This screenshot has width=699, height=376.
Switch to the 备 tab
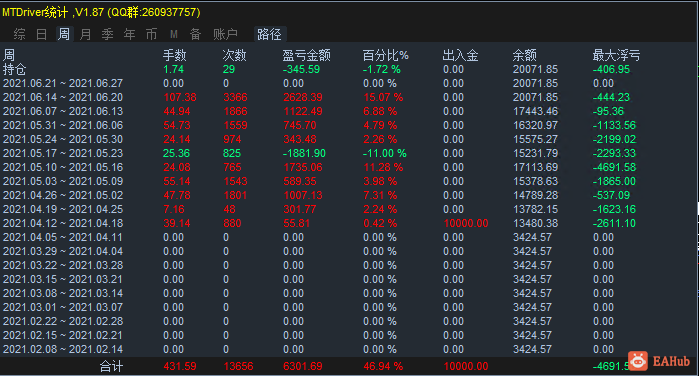tap(195, 34)
